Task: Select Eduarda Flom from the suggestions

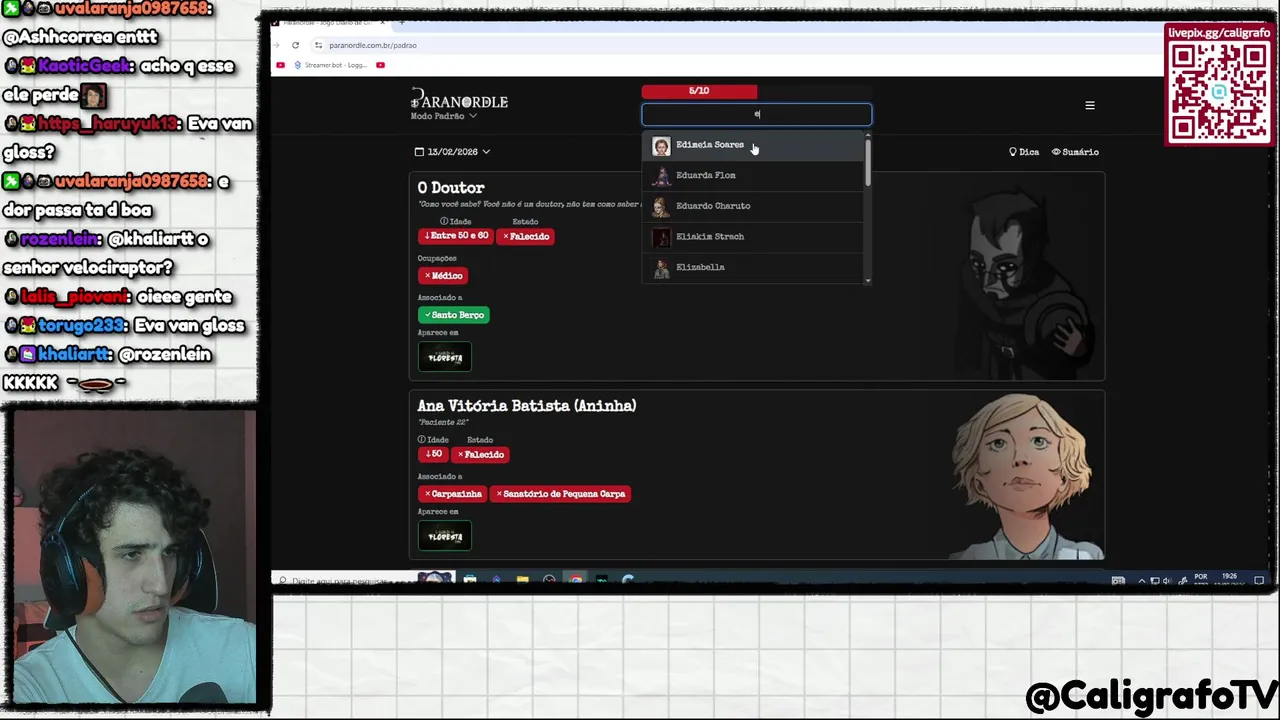Action: point(754,176)
